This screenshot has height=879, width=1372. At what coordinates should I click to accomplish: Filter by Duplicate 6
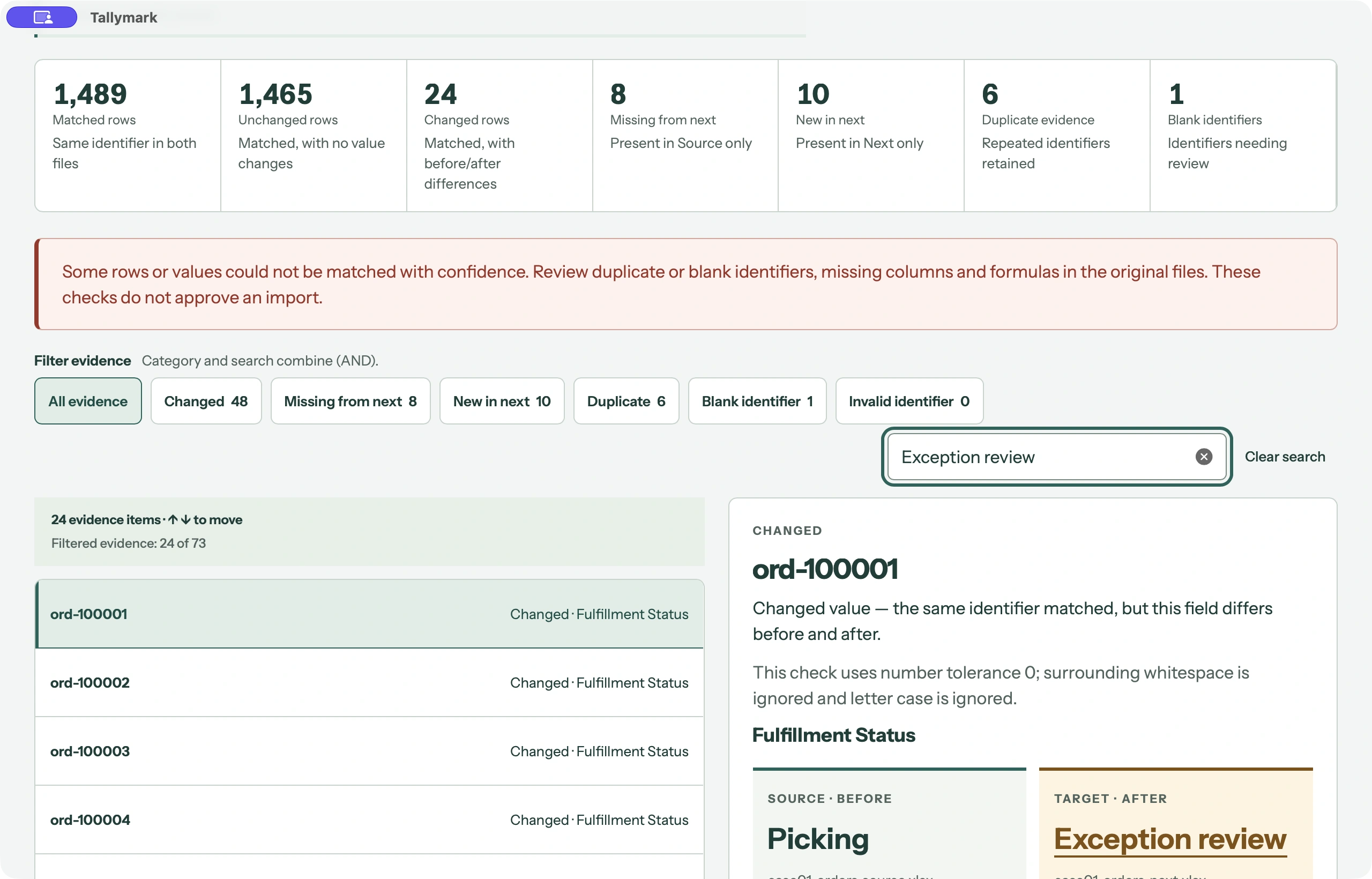(x=626, y=401)
